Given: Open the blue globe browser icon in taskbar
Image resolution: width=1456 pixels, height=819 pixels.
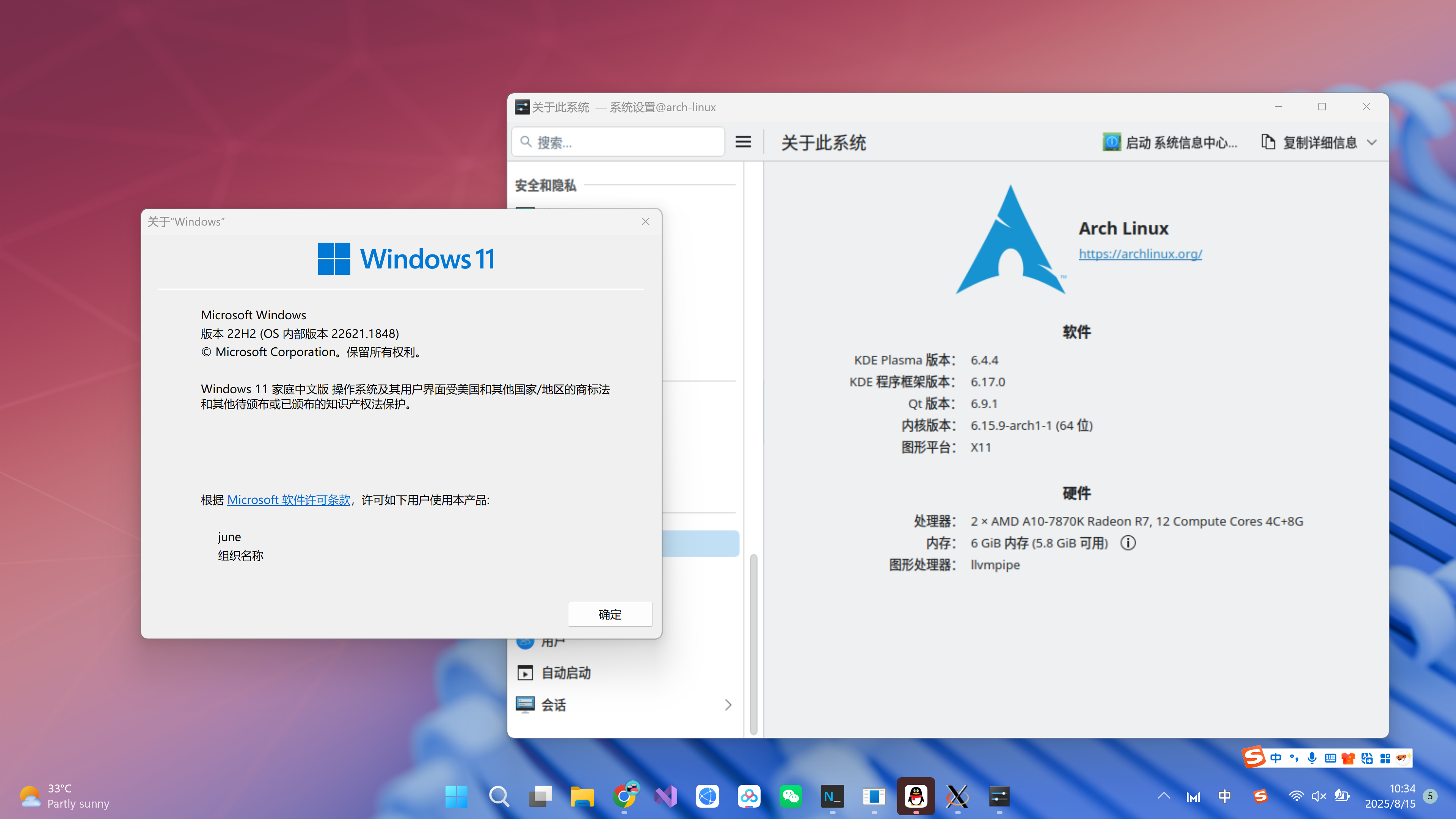Looking at the screenshot, I should pyautogui.click(x=707, y=796).
